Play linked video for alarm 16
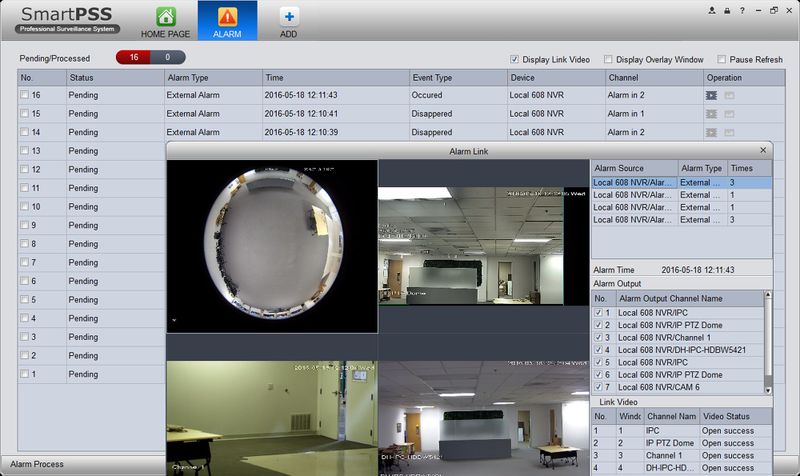Image resolution: width=800 pixels, height=476 pixels. tap(711, 95)
